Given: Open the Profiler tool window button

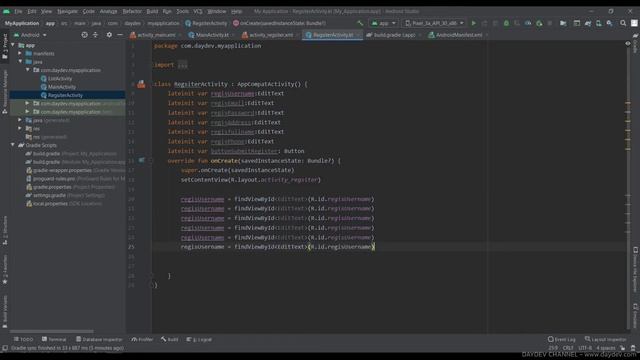Looking at the screenshot, I should click(142, 339).
